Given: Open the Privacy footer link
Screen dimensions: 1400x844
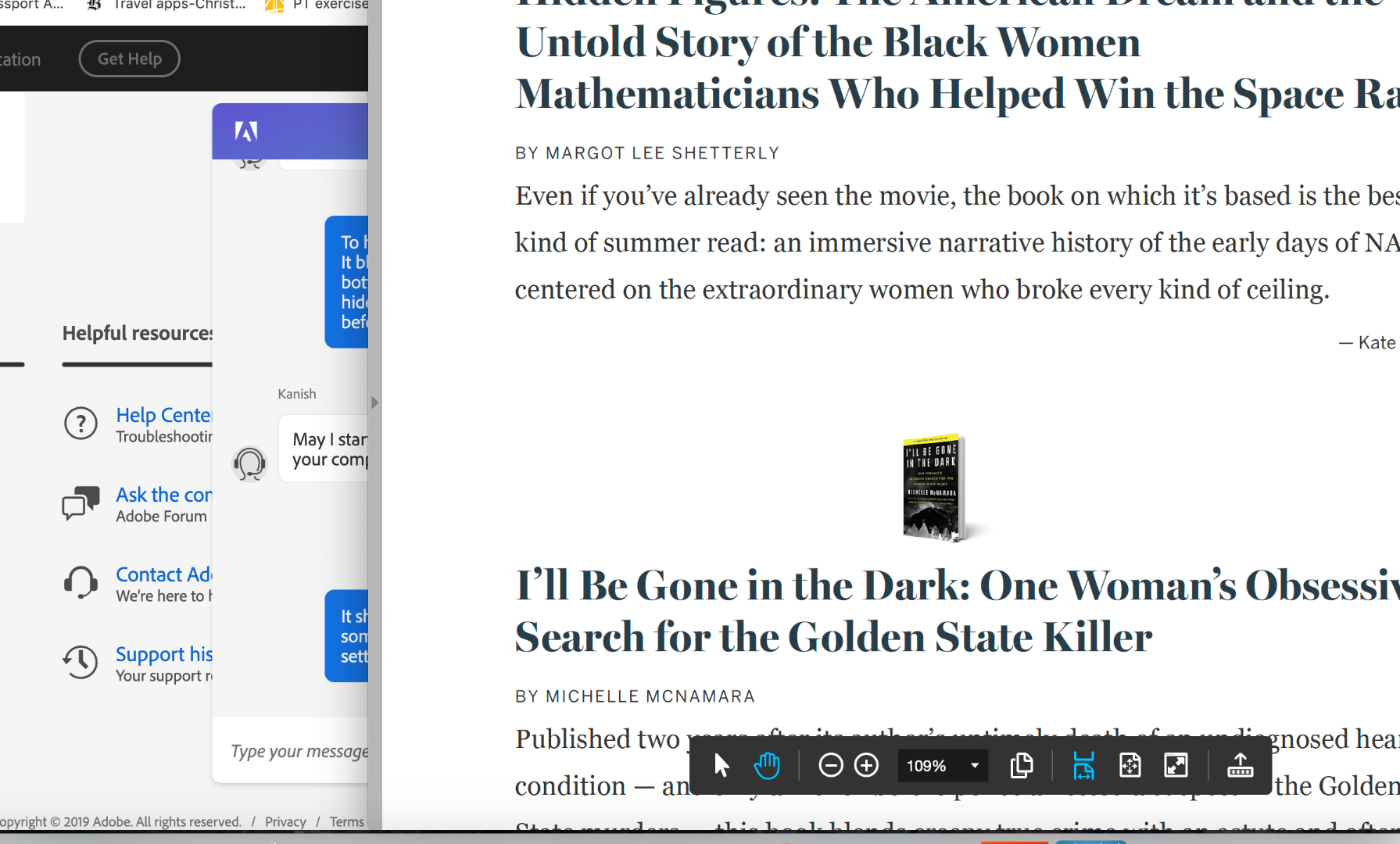Looking at the screenshot, I should (285, 821).
